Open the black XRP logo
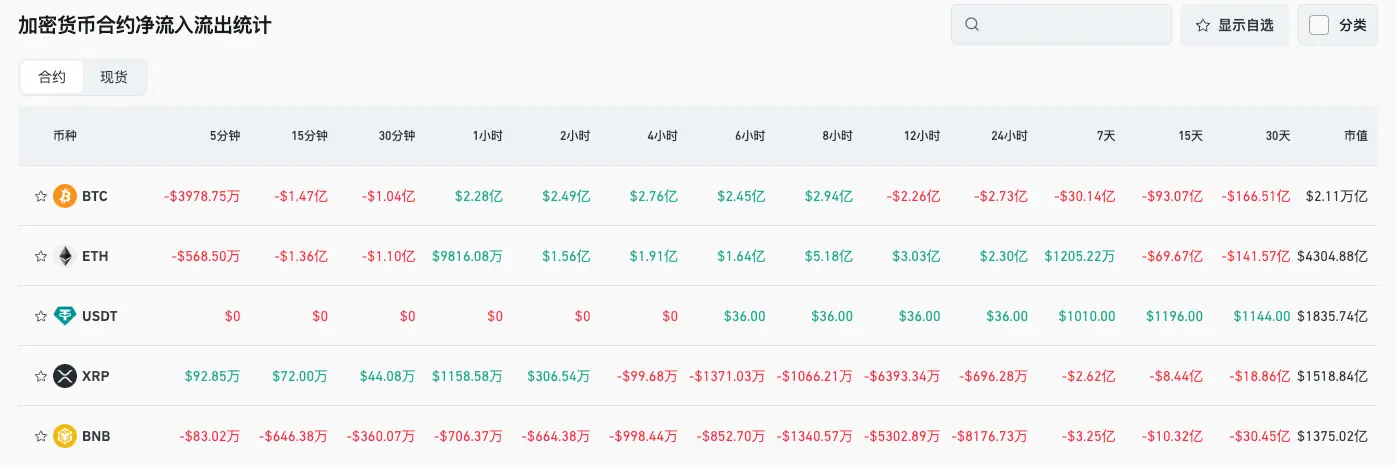 click(65, 376)
